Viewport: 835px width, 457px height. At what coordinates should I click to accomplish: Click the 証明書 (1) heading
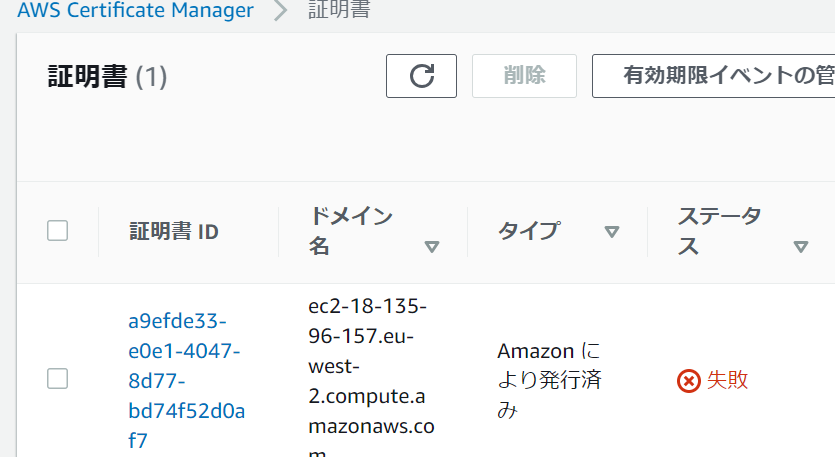[x=107, y=76]
